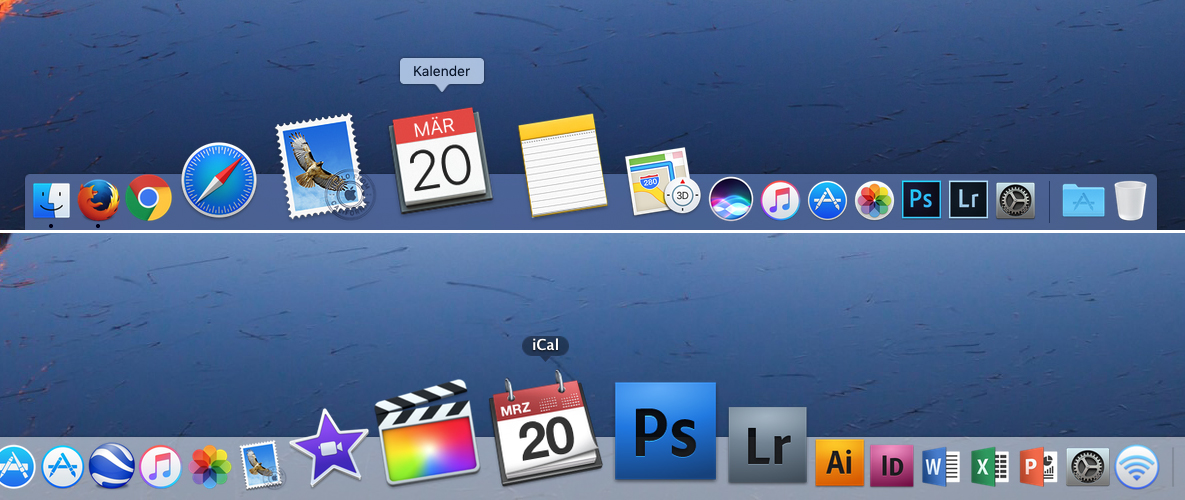Launch Google Earth from the lower dock

point(112,466)
